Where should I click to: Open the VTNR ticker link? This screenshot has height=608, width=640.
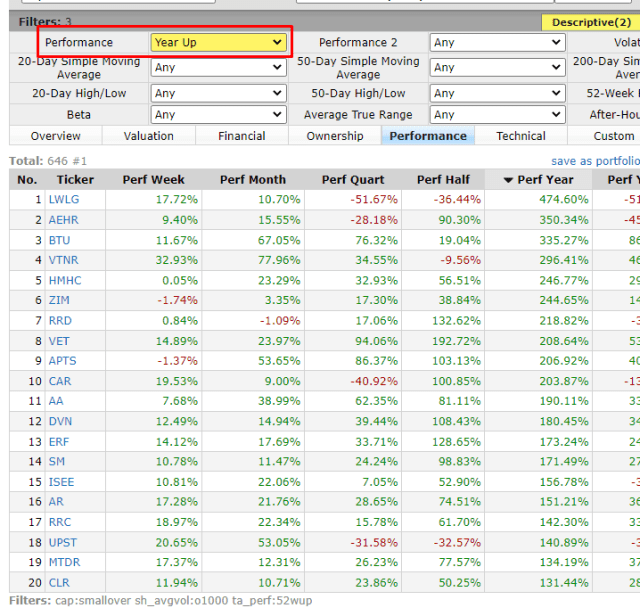[x=64, y=260]
